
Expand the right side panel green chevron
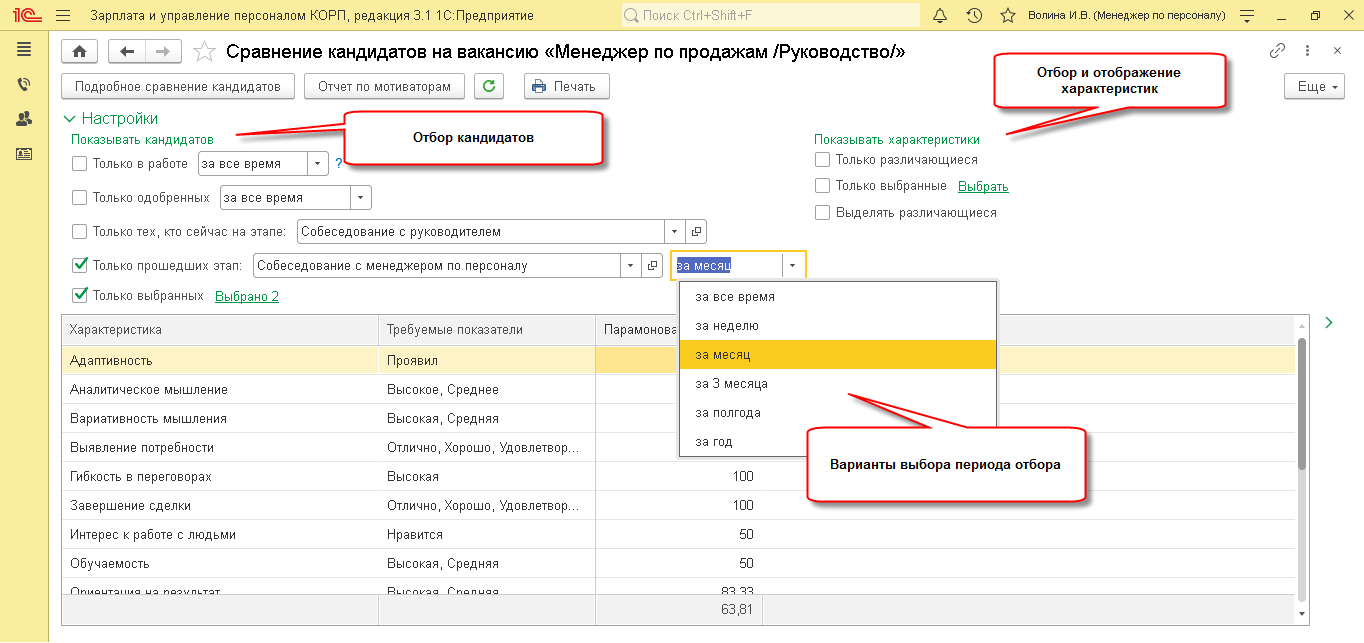click(x=1329, y=322)
